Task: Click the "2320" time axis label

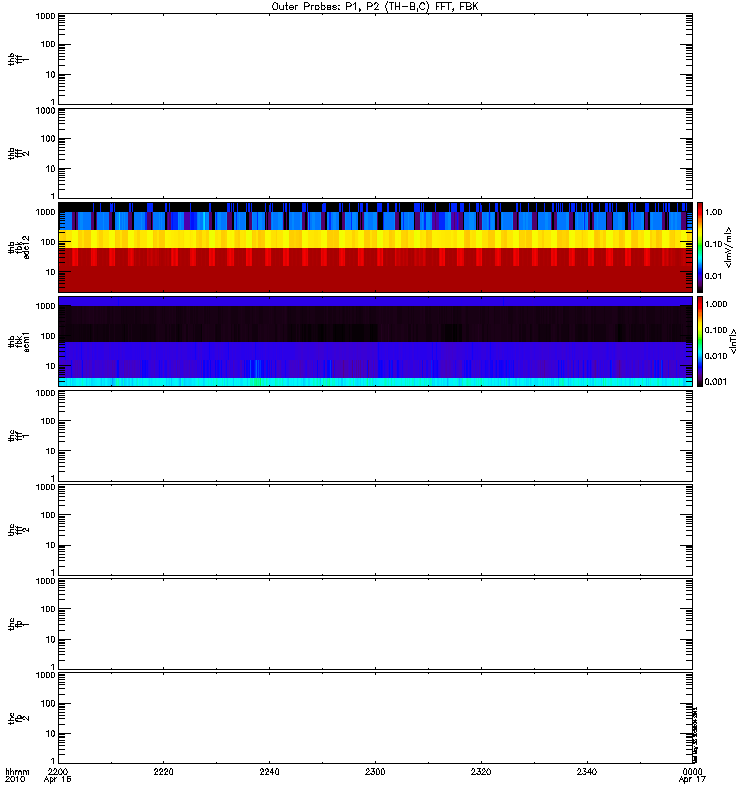Action: [x=481, y=771]
